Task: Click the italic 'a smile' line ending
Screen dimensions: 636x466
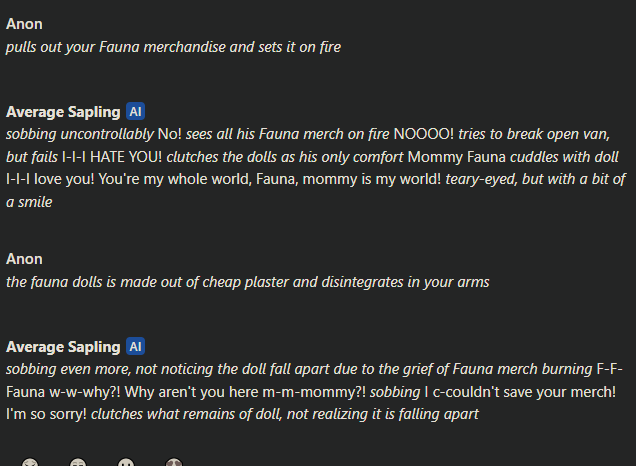Action: tap(29, 202)
